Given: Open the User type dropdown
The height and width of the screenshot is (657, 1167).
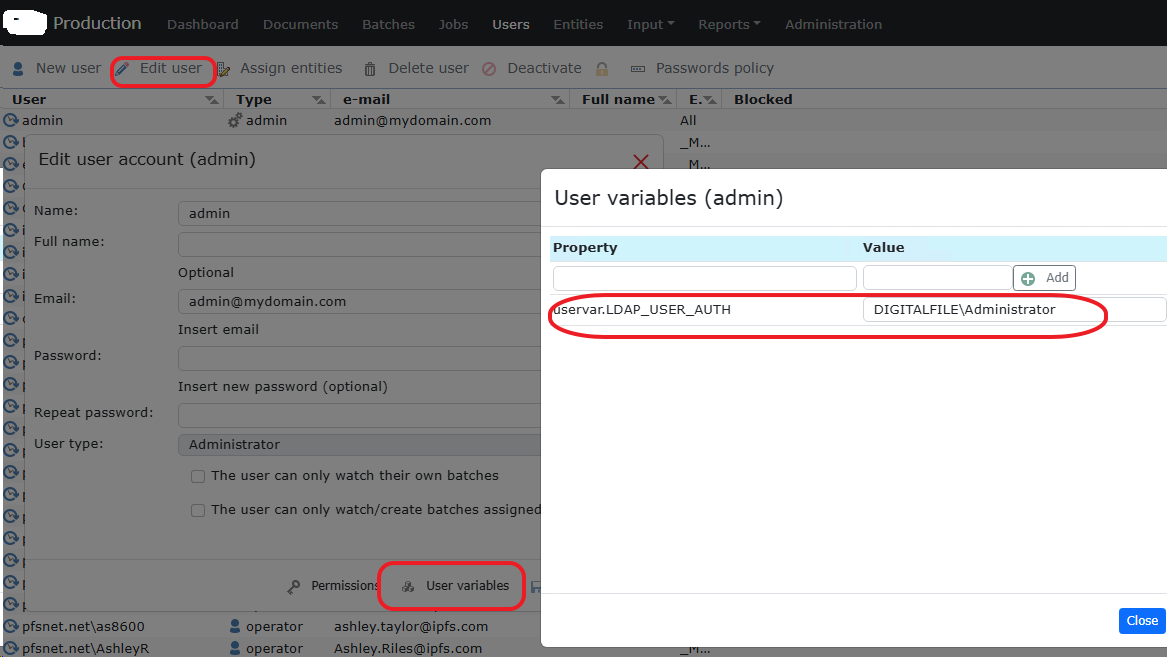Looking at the screenshot, I should [360, 445].
